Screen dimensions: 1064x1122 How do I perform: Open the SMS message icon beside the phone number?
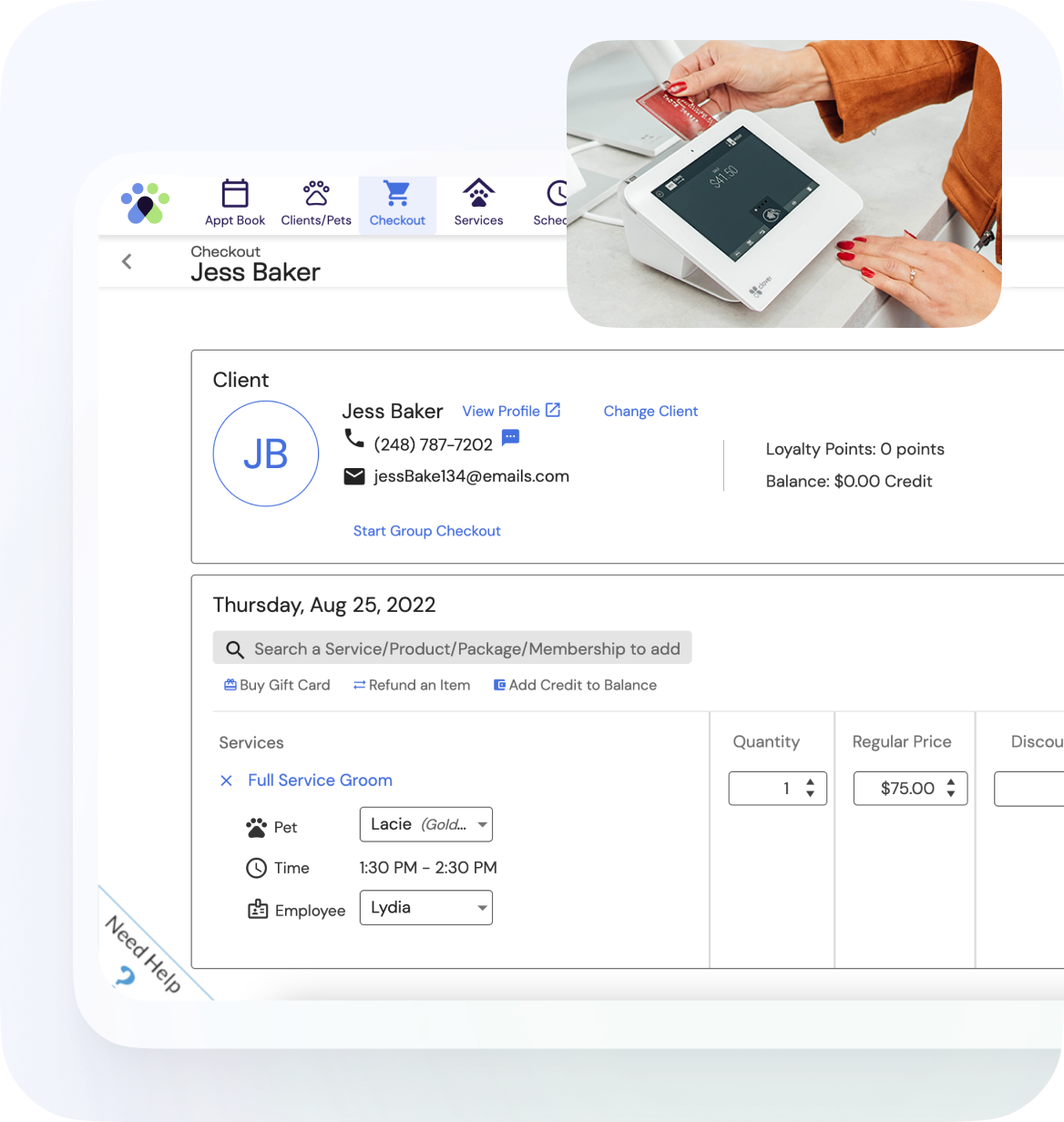click(510, 437)
